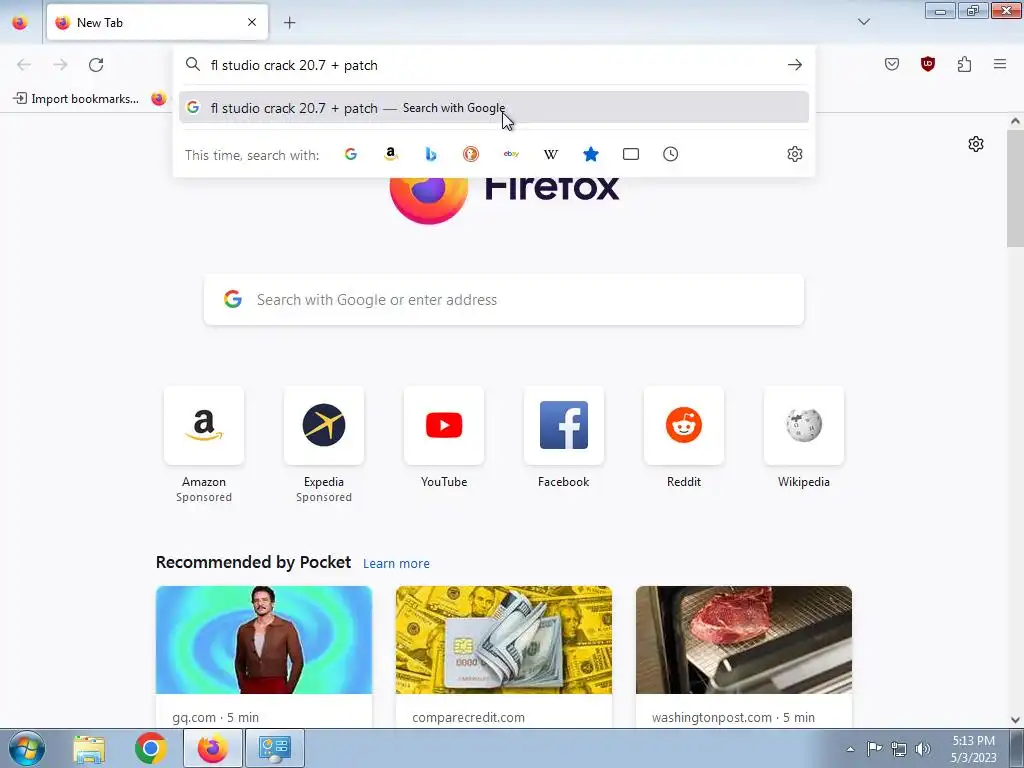Click the vertical scrollbar thumb

[x=1015, y=187]
